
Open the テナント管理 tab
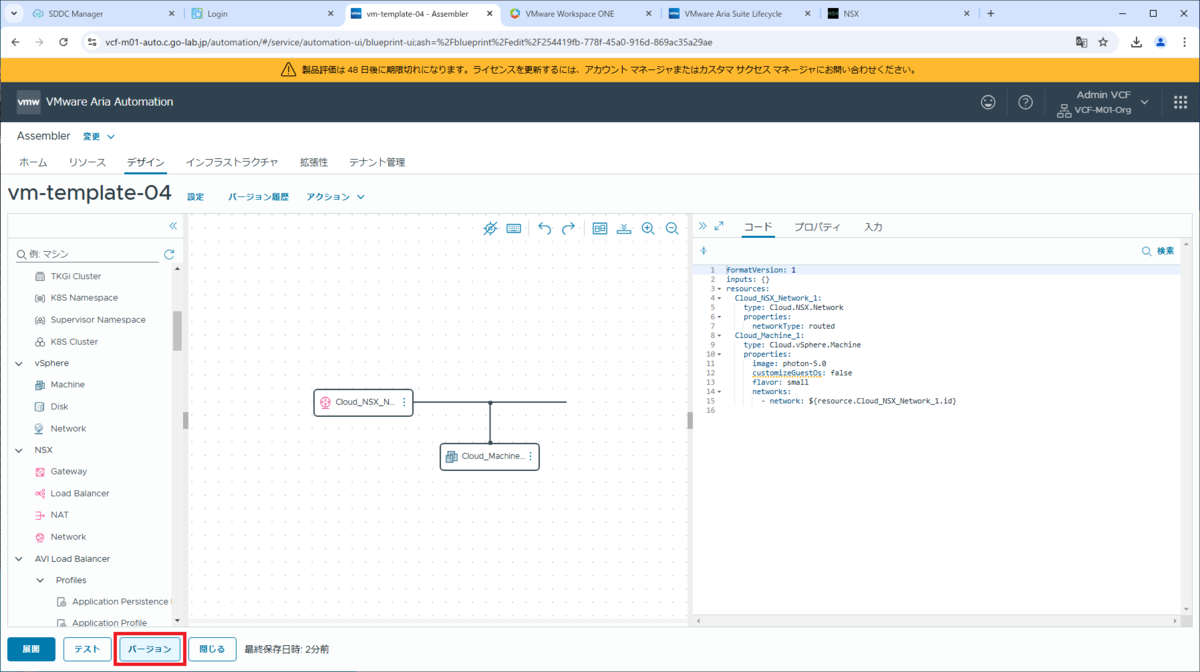click(377, 162)
